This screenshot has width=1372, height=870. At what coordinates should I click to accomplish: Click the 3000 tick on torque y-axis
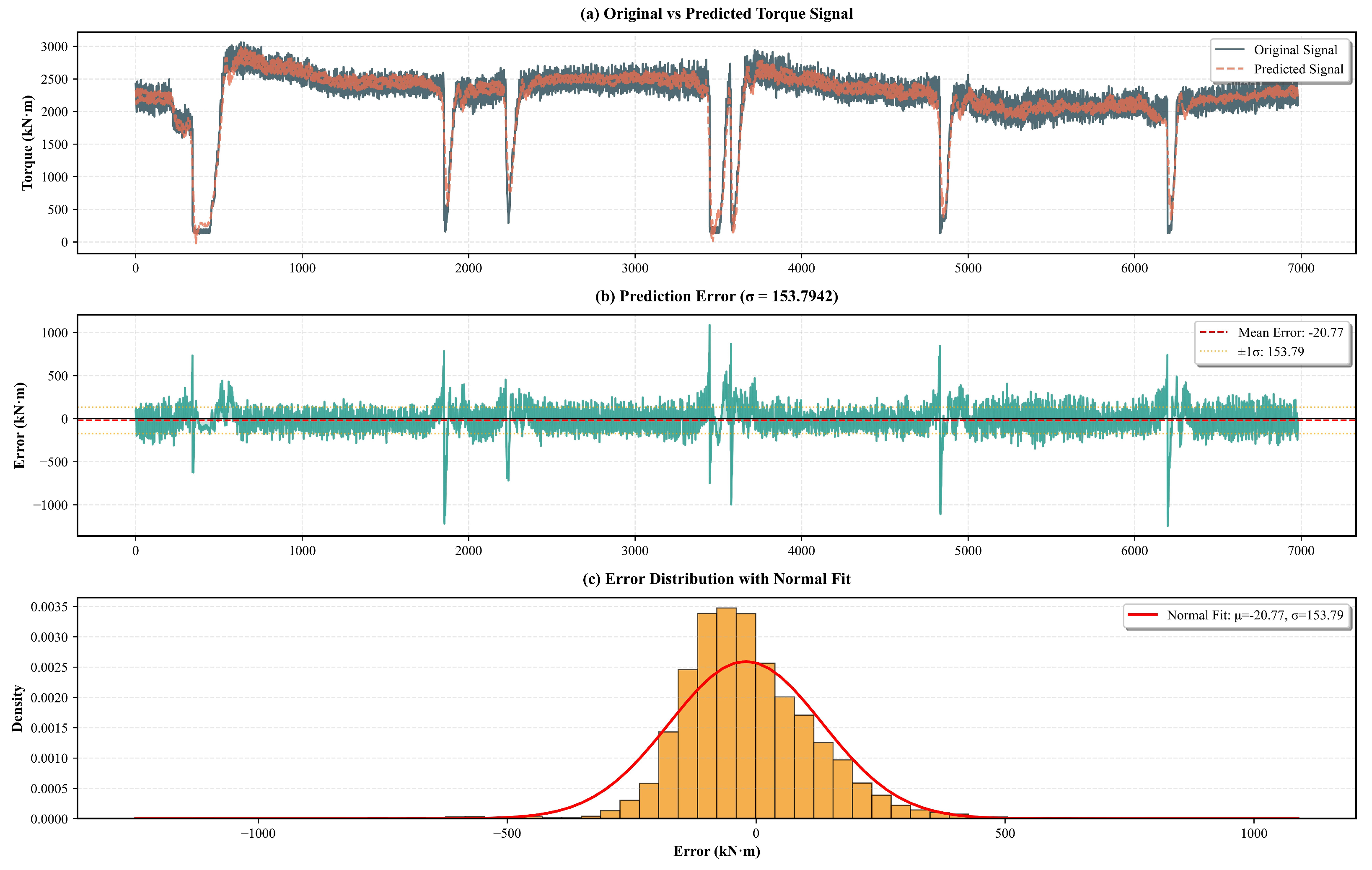[x=54, y=47]
